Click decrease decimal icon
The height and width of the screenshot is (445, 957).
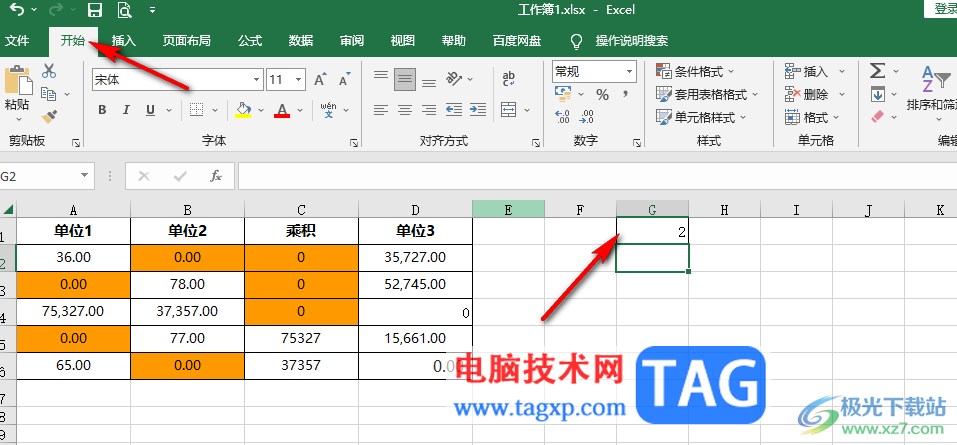click(587, 116)
